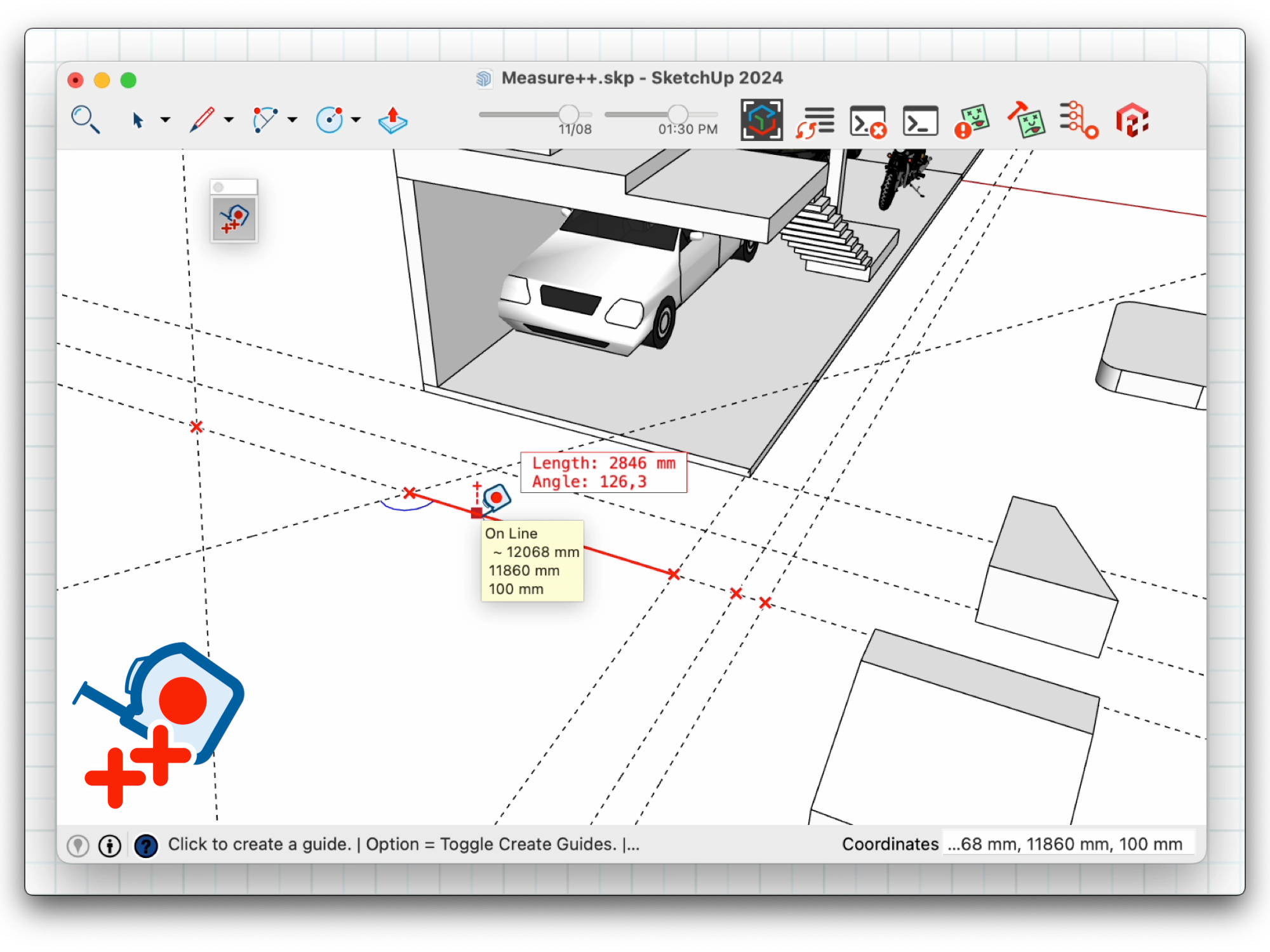Close the floating Measure++ toolbar palette
1270x952 pixels.
(x=218, y=187)
